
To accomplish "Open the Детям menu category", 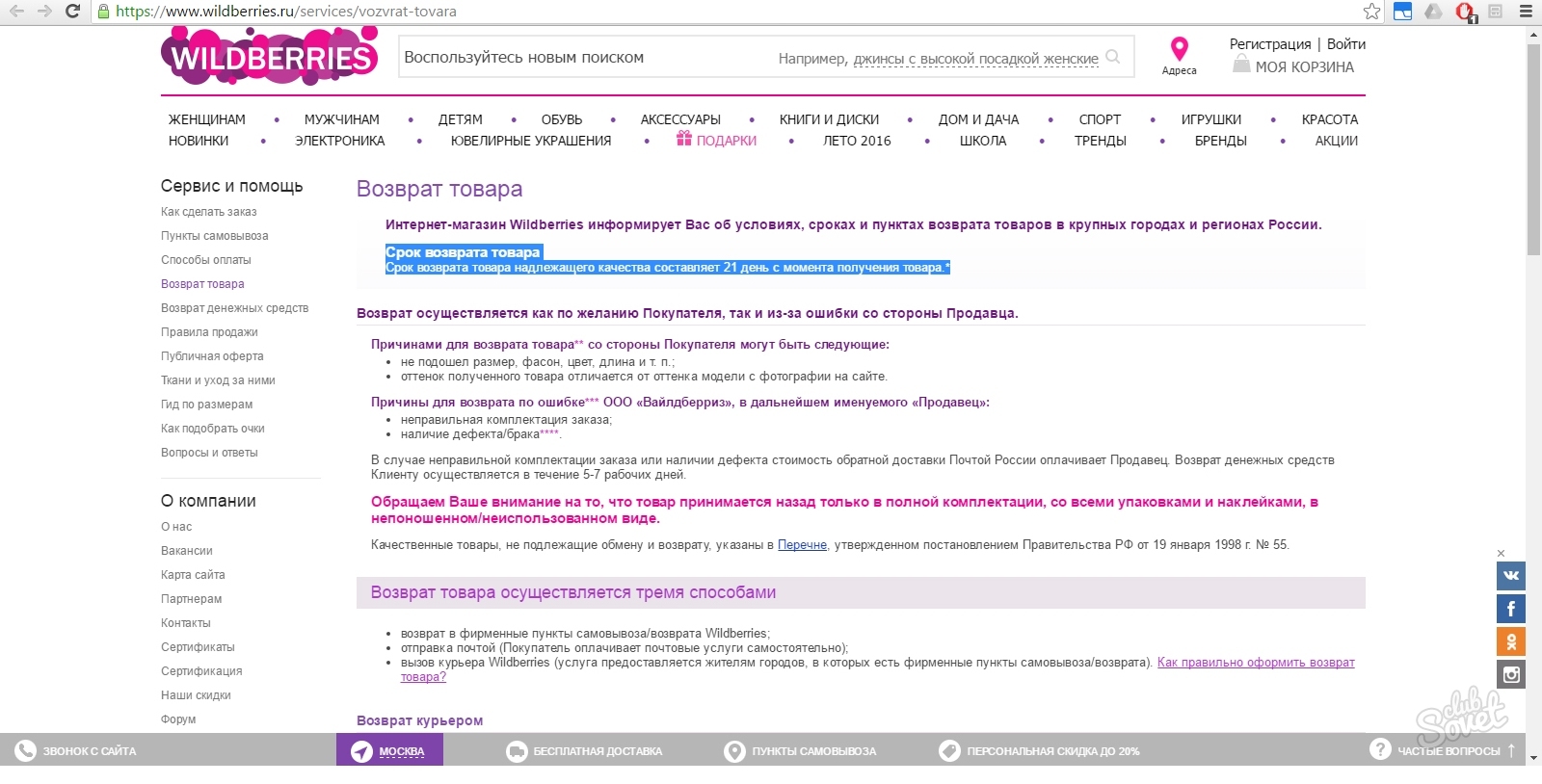I will coord(461,119).
